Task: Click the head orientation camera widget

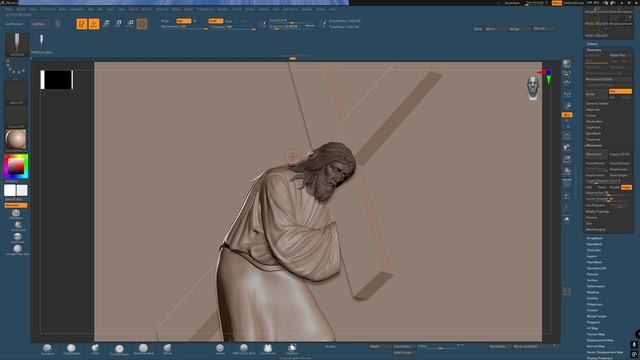Action: (x=533, y=87)
